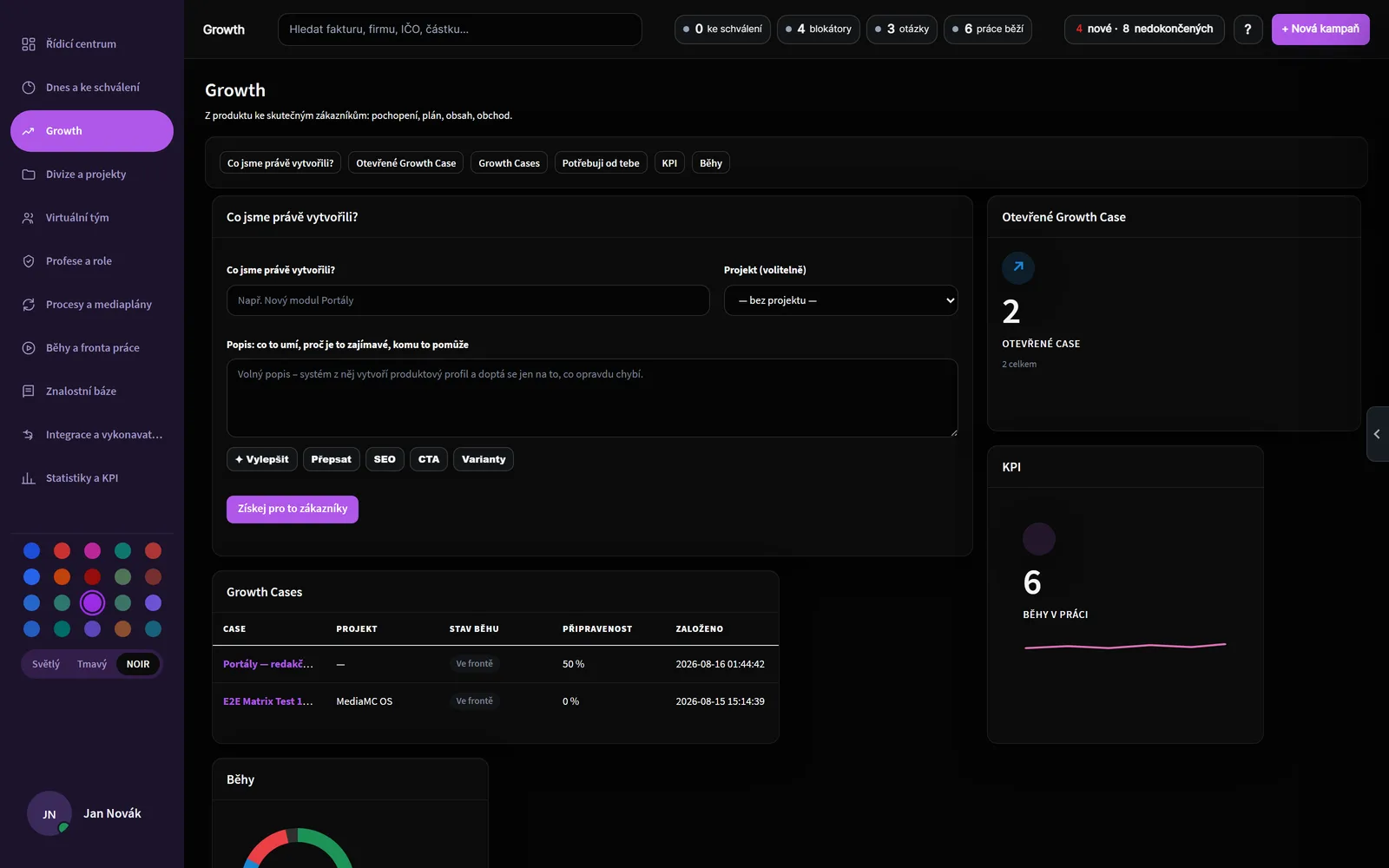Viewport: 1389px width, 868px height.
Task: Click the arrows icon for Integrace a vykonavatelé
Action: tap(29, 435)
